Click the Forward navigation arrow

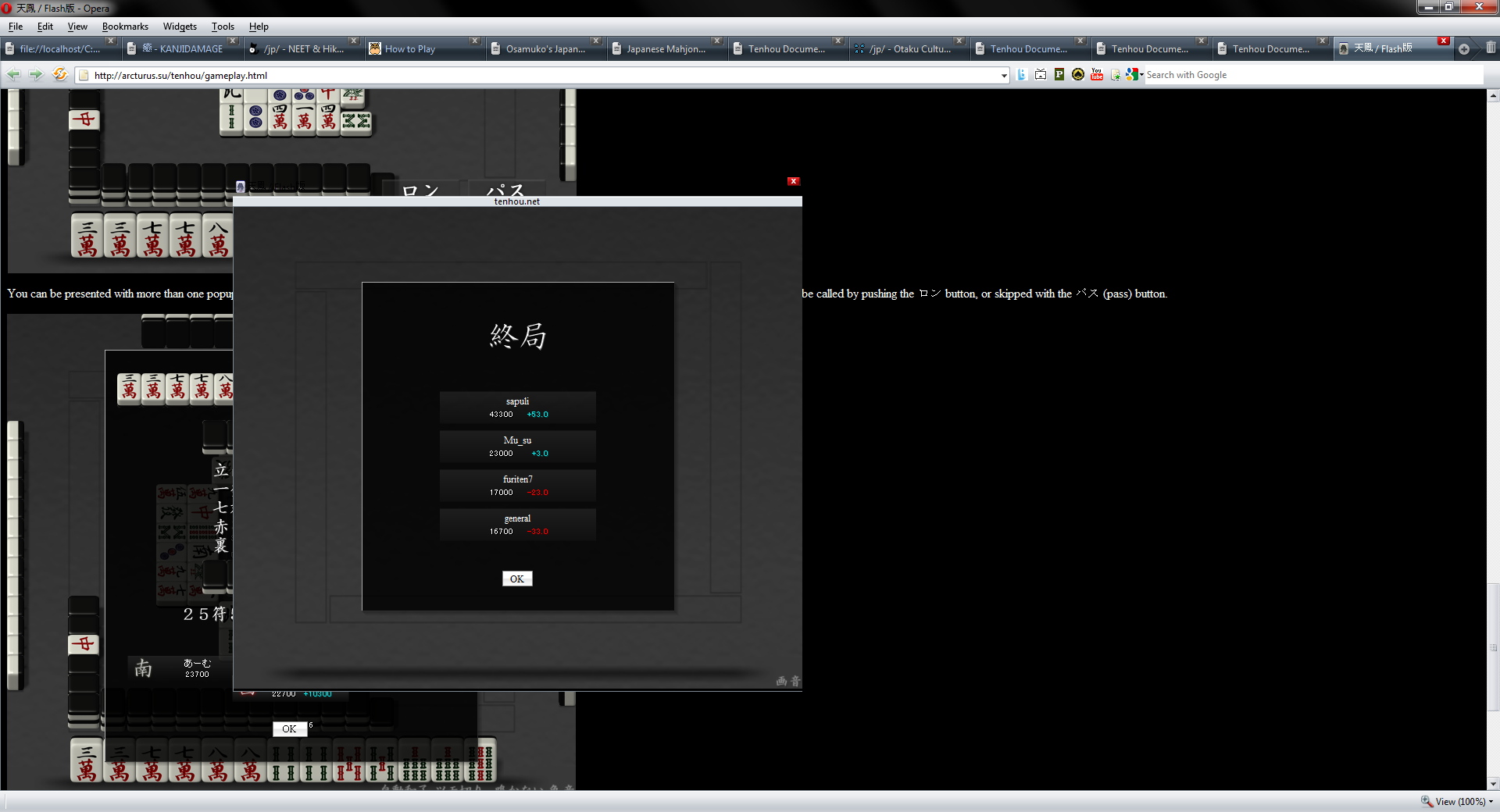point(36,75)
